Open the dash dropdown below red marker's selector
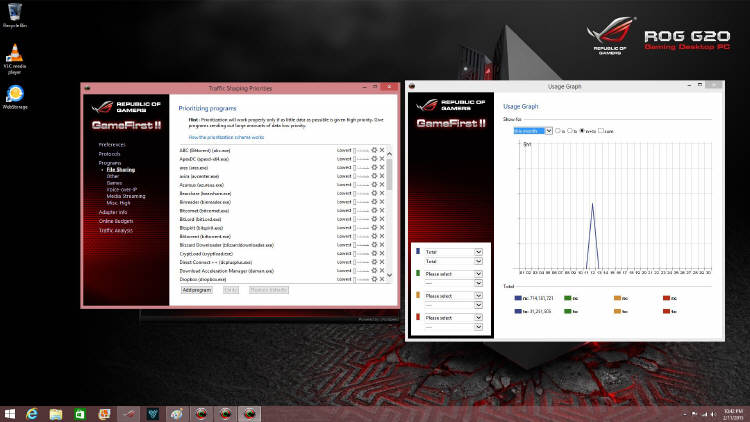Image resolution: width=750 pixels, height=422 pixels. coord(453,327)
